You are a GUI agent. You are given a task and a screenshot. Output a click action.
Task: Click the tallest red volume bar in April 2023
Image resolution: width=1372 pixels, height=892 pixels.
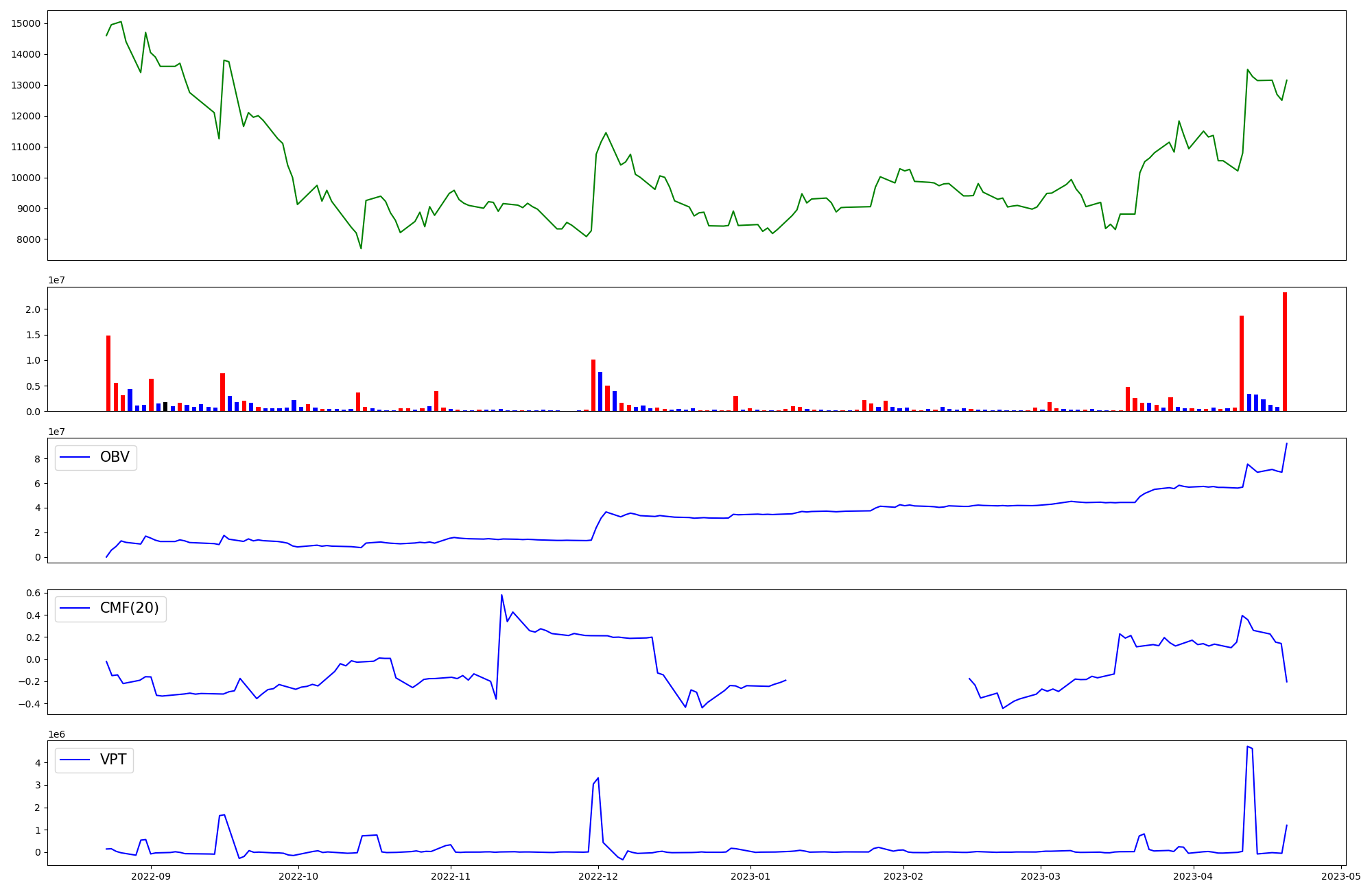[x=1285, y=351]
